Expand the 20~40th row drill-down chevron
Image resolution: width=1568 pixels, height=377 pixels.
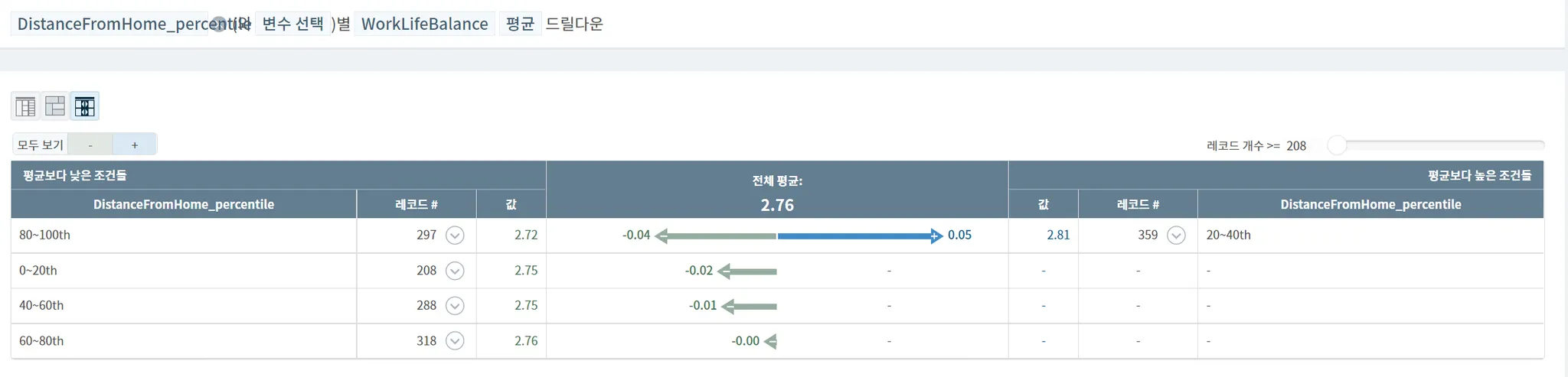1177,236
